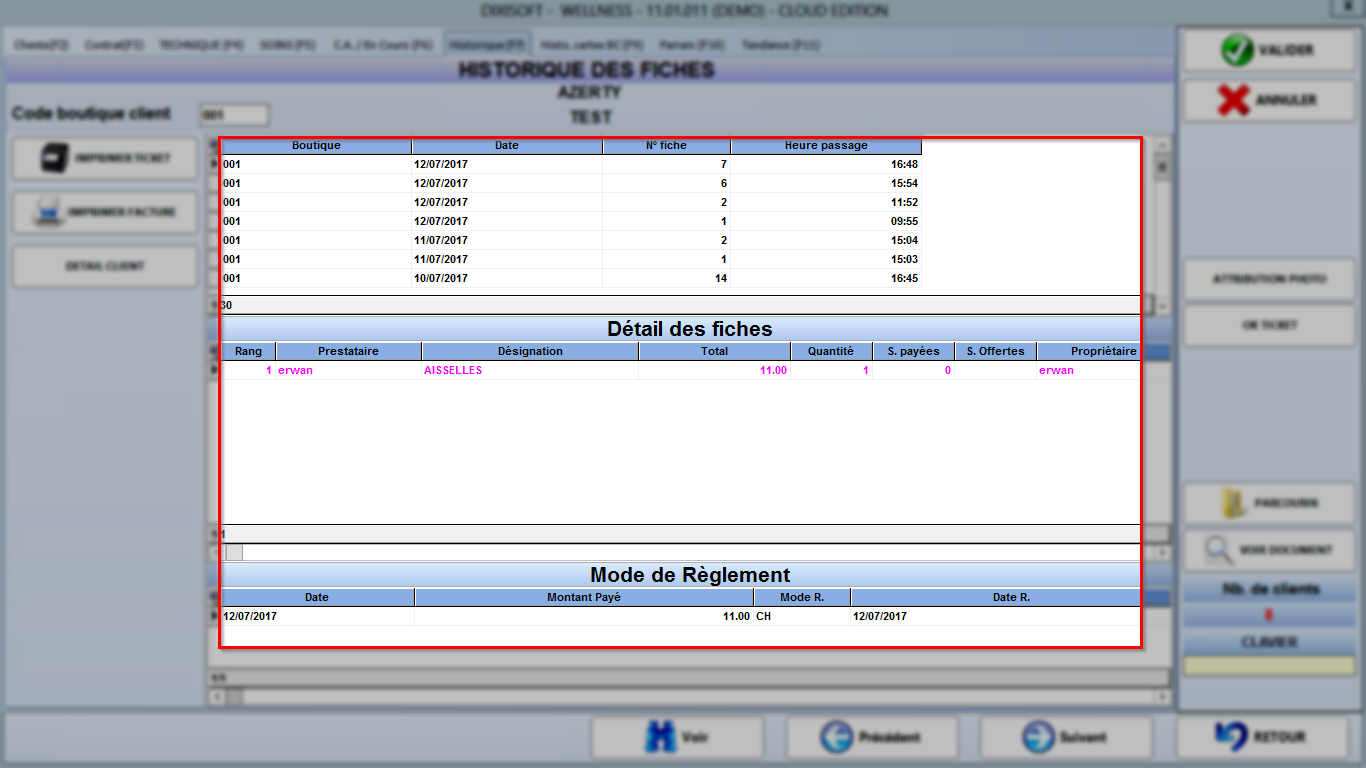Click the Heure passage column header
Image resolution: width=1366 pixels, height=768 pixels.
pyautogui.click(x=826, y=146)
